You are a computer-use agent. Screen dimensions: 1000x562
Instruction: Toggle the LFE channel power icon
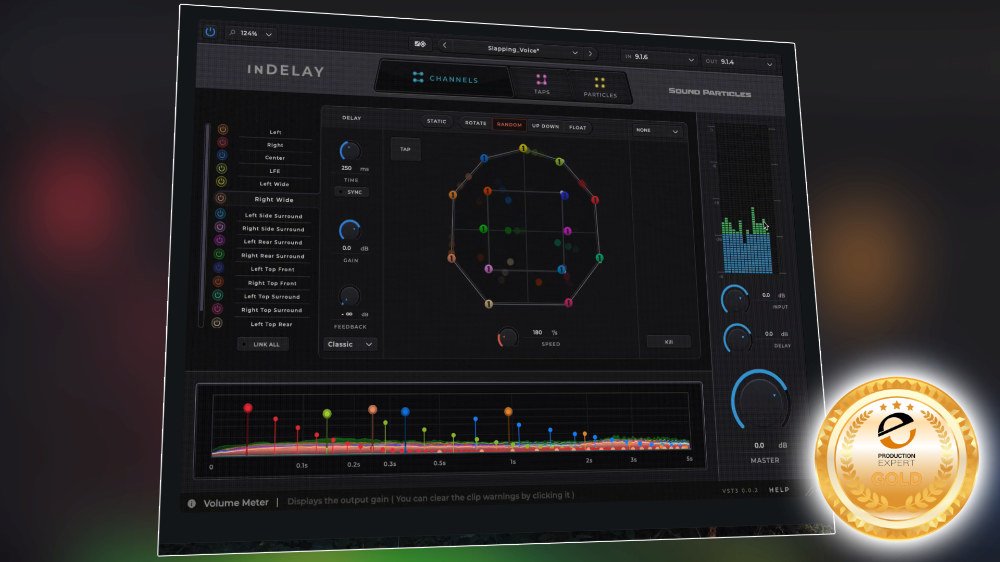coord(222,168)
